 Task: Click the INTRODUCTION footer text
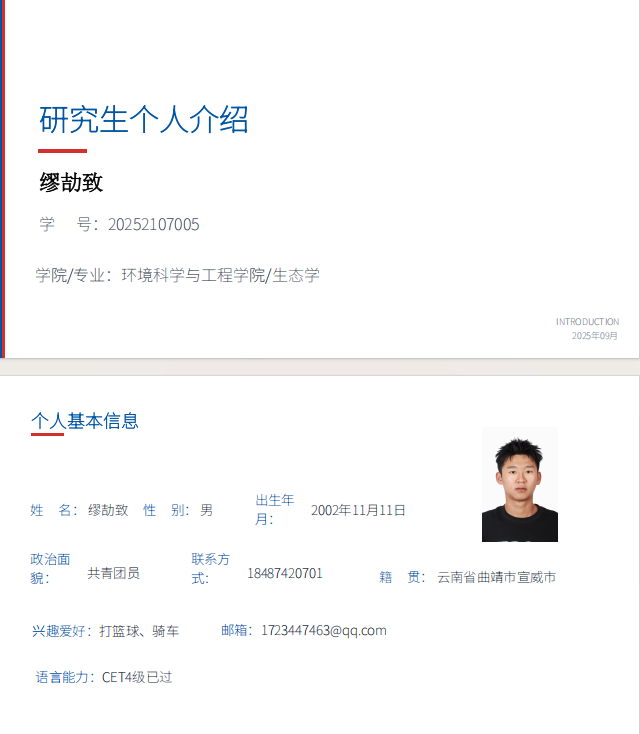(587, 321)
